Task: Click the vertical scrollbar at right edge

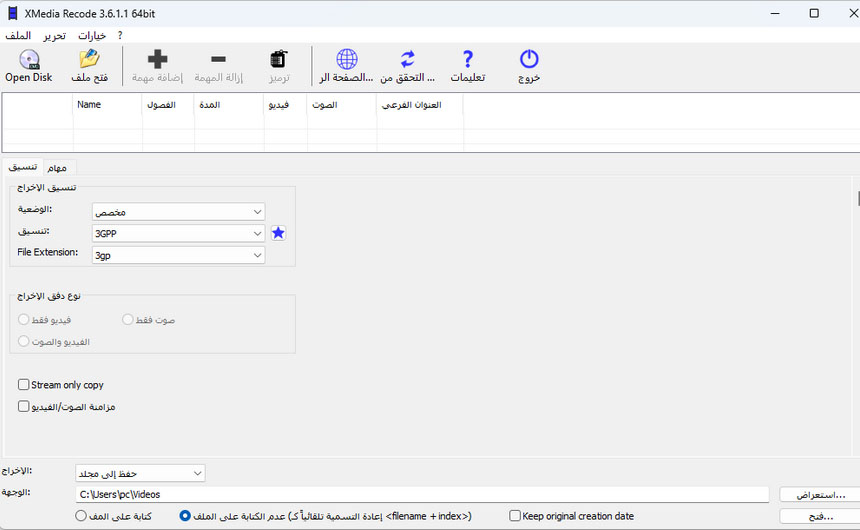Action: click(858, 199)
